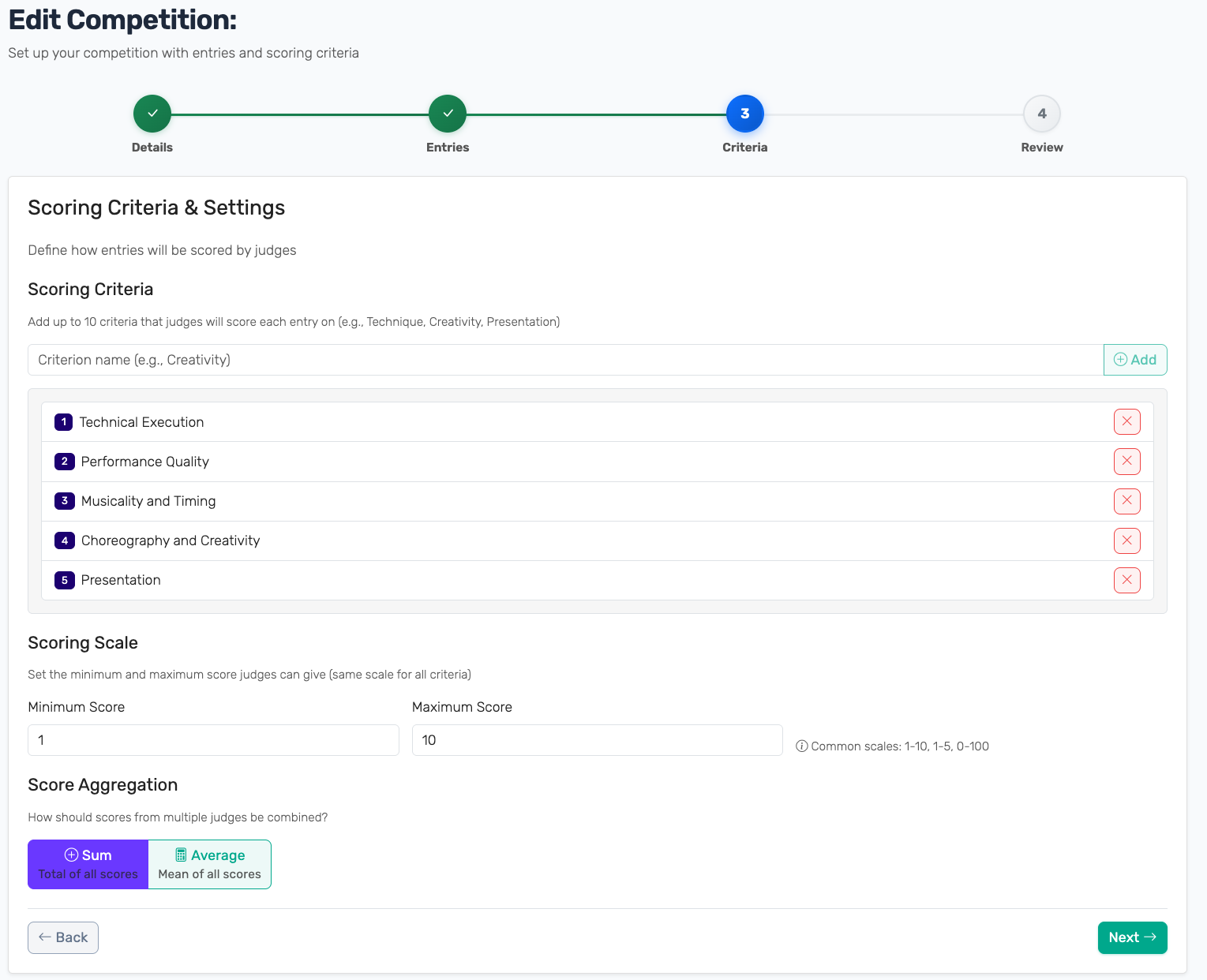The width and height of the screenshot is (1207, 980).
Task: Edit the Minimum Score field
Action: coord(213,740)
